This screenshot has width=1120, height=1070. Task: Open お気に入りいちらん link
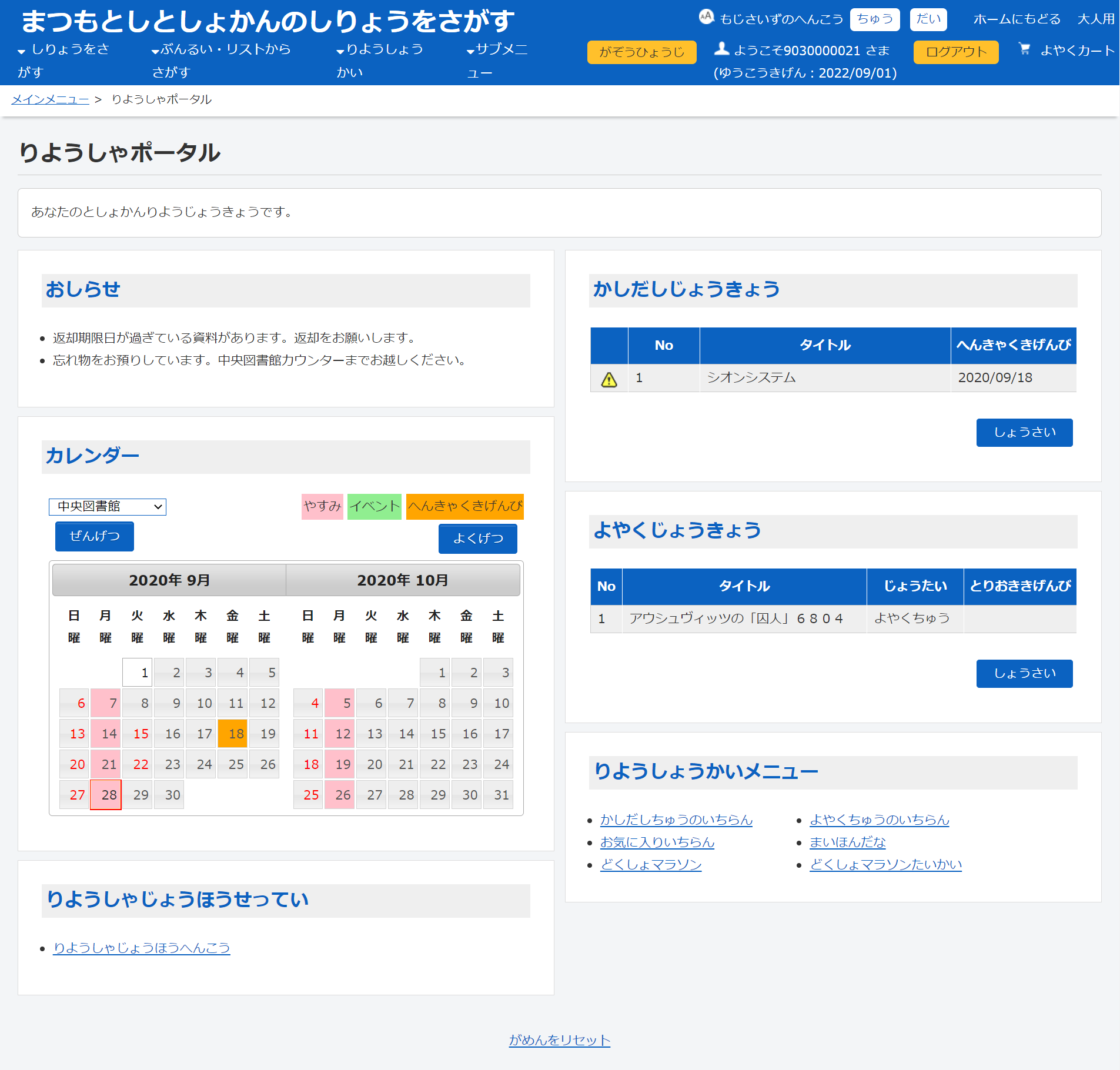click(657, 842)
